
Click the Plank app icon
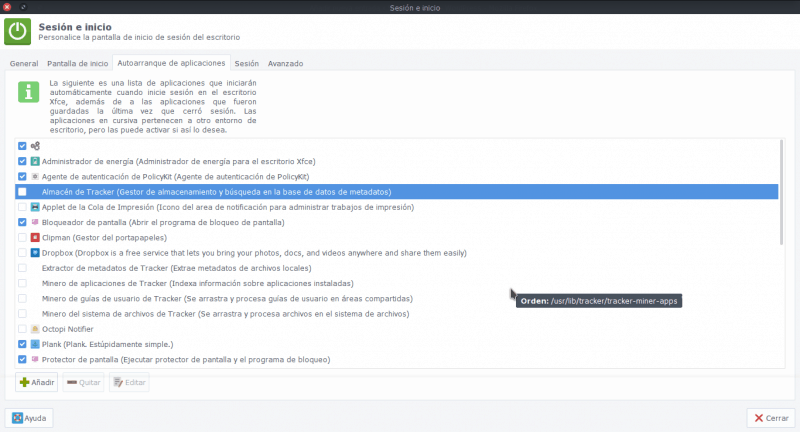click(35, 343)
